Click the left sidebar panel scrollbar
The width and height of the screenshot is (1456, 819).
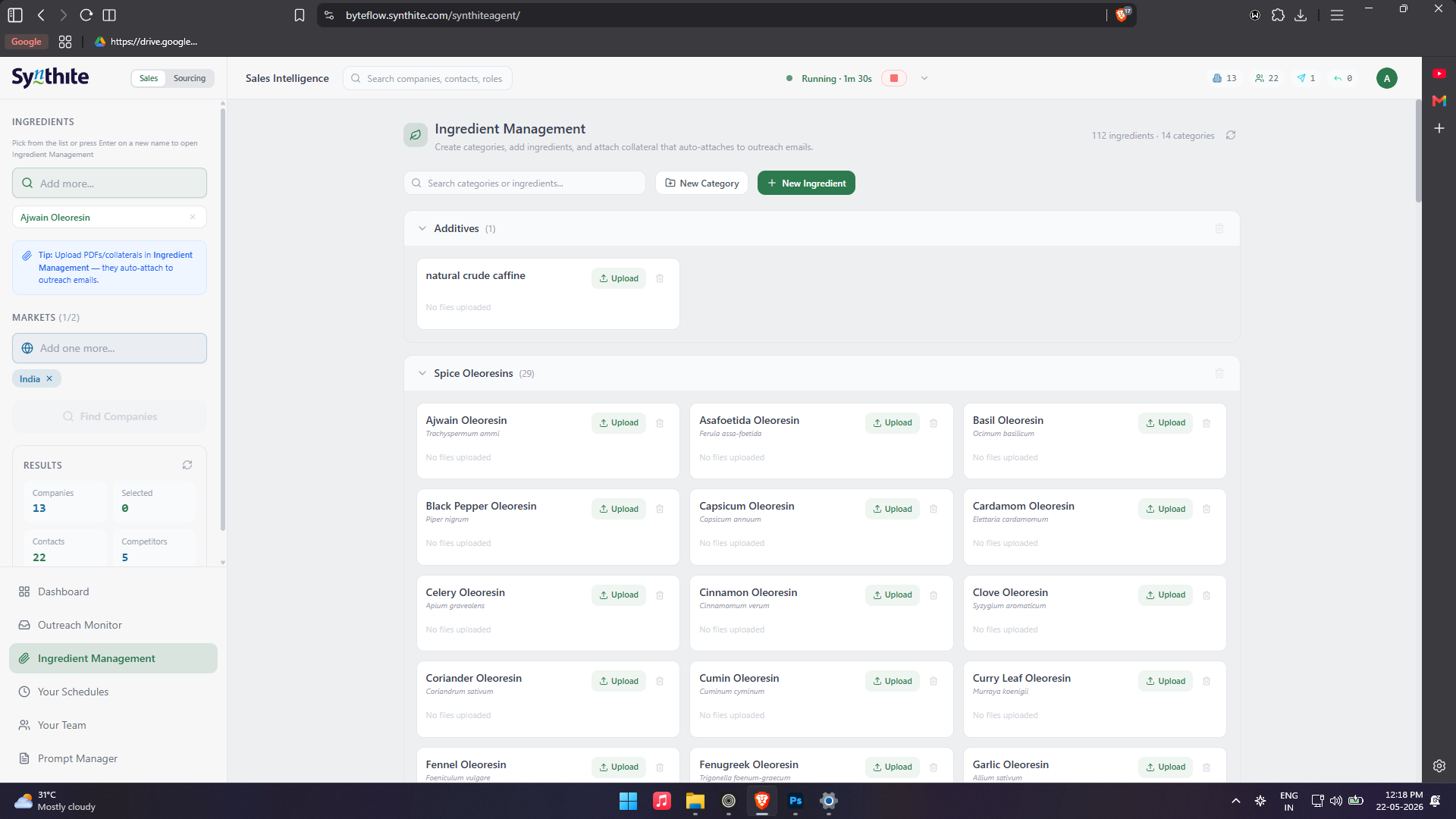223,318
